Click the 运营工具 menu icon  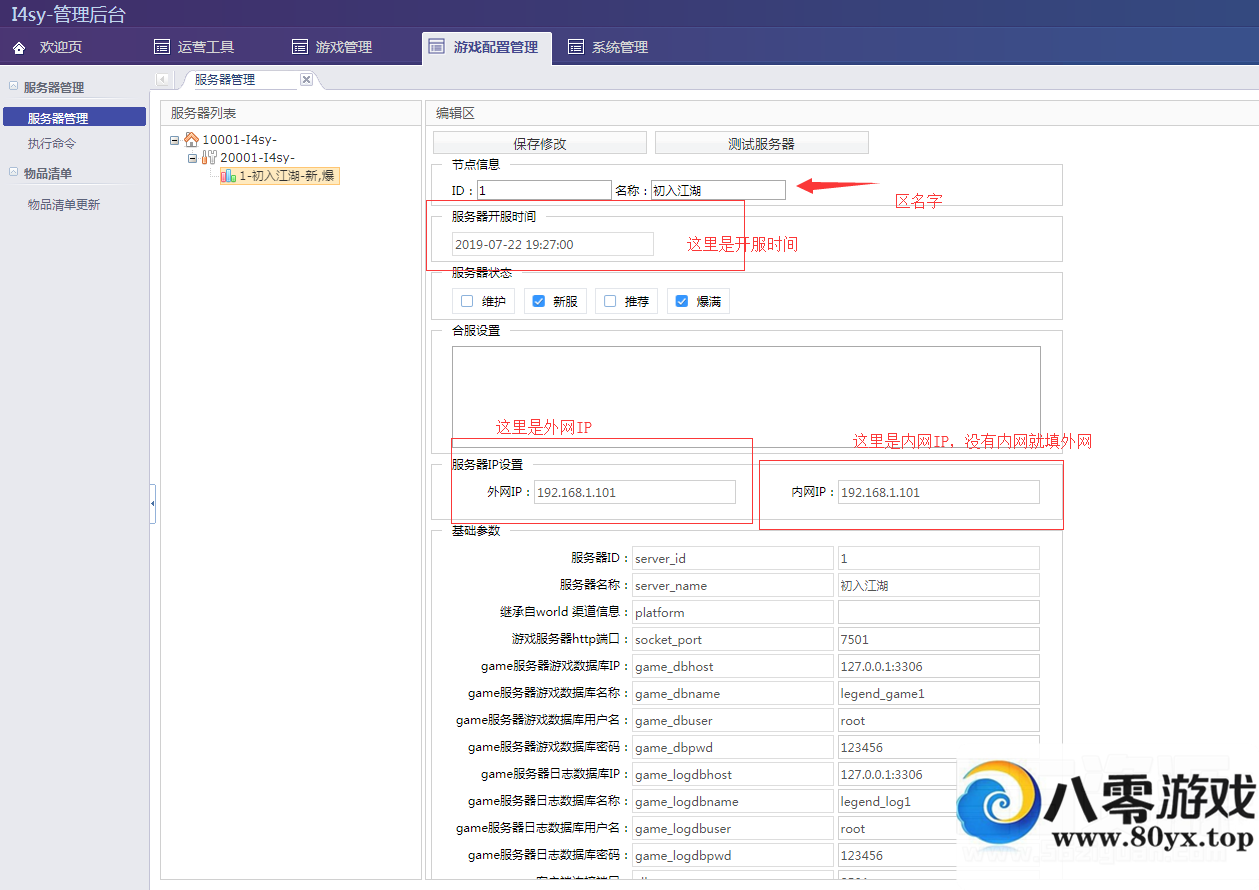[162, 47]
